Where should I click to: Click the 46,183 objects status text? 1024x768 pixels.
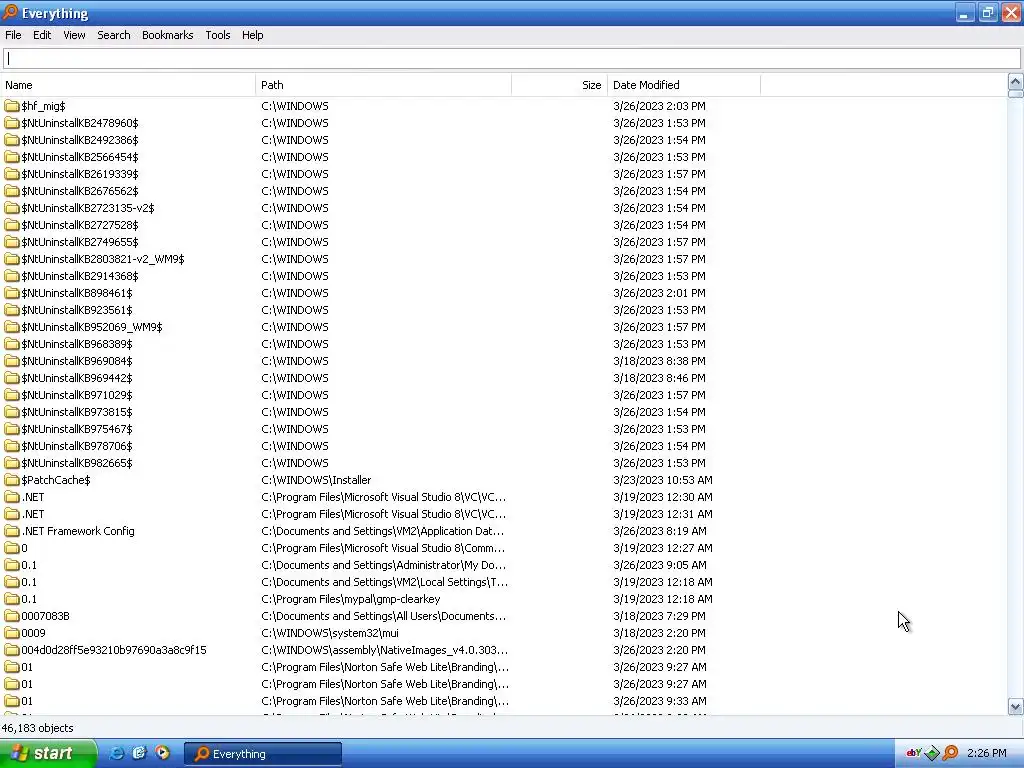[x=38, y=728]
